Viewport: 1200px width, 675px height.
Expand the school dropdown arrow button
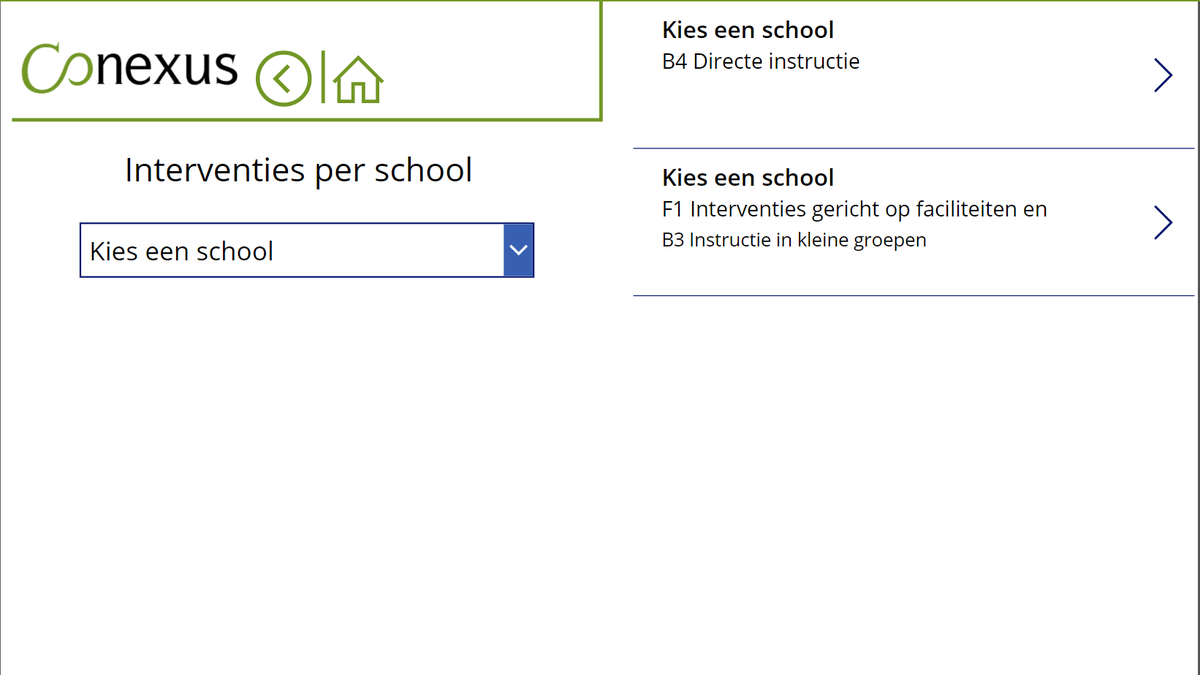point(518,250)
